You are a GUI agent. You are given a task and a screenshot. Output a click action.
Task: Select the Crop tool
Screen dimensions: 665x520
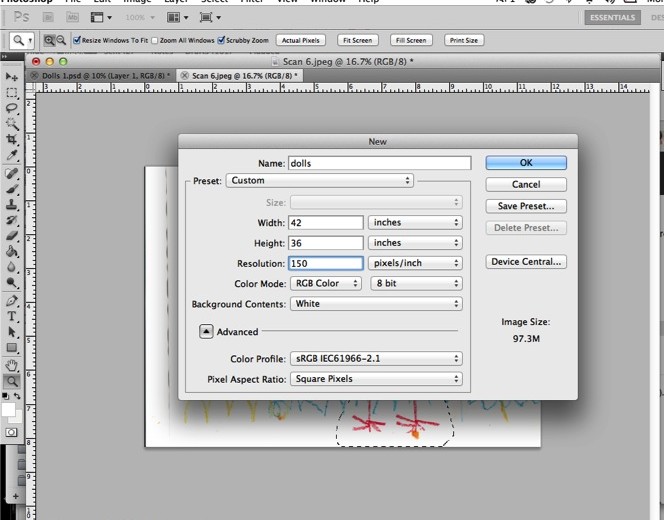point(11,139)
